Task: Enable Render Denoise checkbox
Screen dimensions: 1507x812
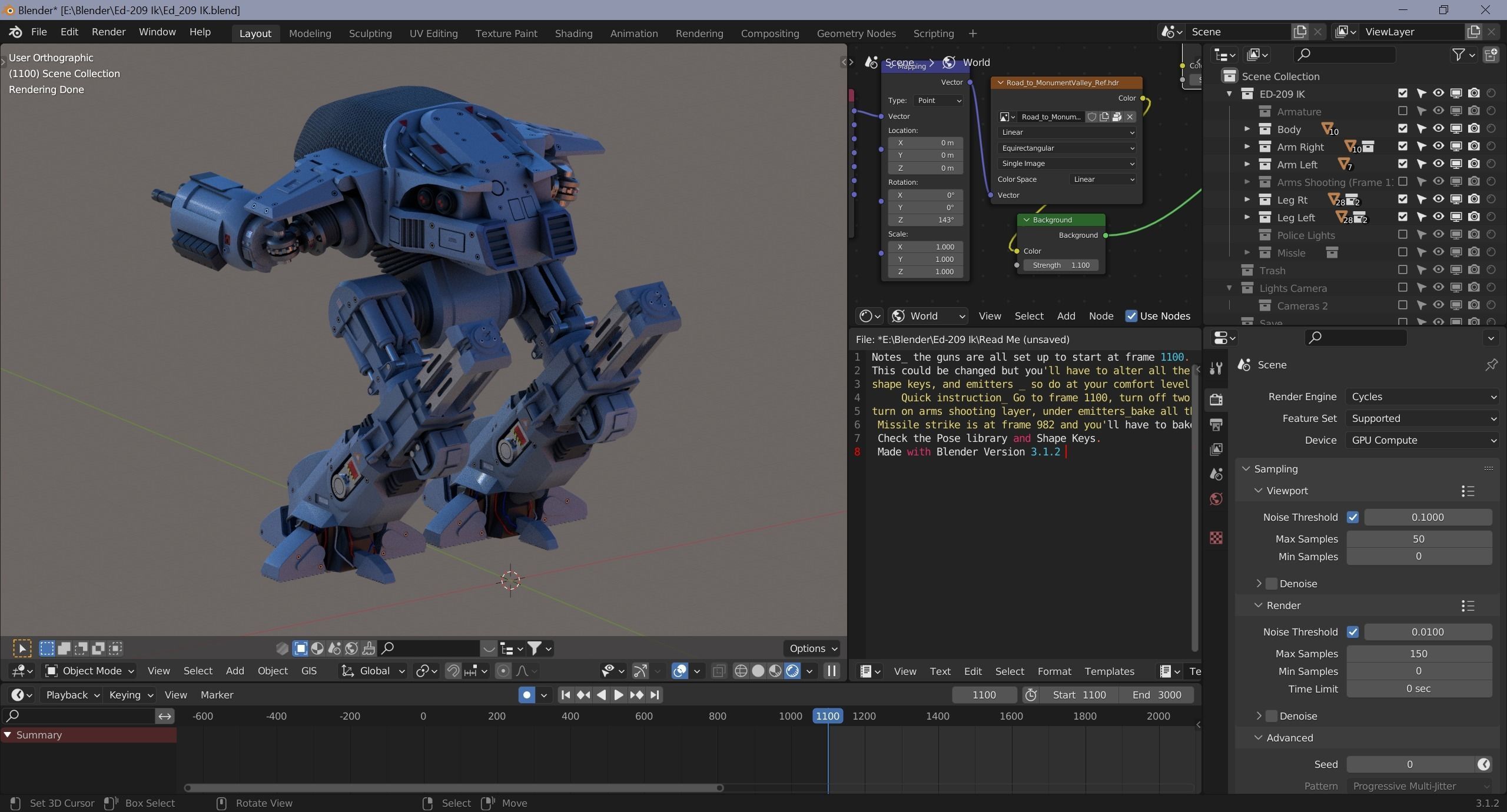Action: click(1272, 716)
